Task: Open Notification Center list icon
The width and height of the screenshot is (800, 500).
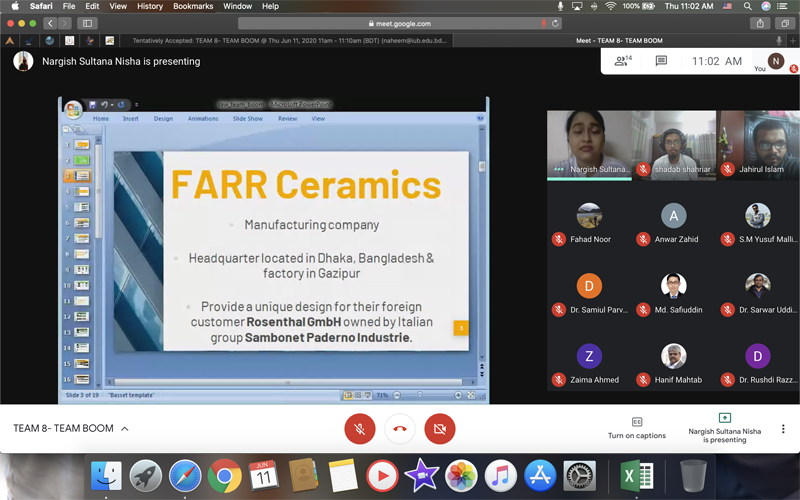Action: pos(782,6)
